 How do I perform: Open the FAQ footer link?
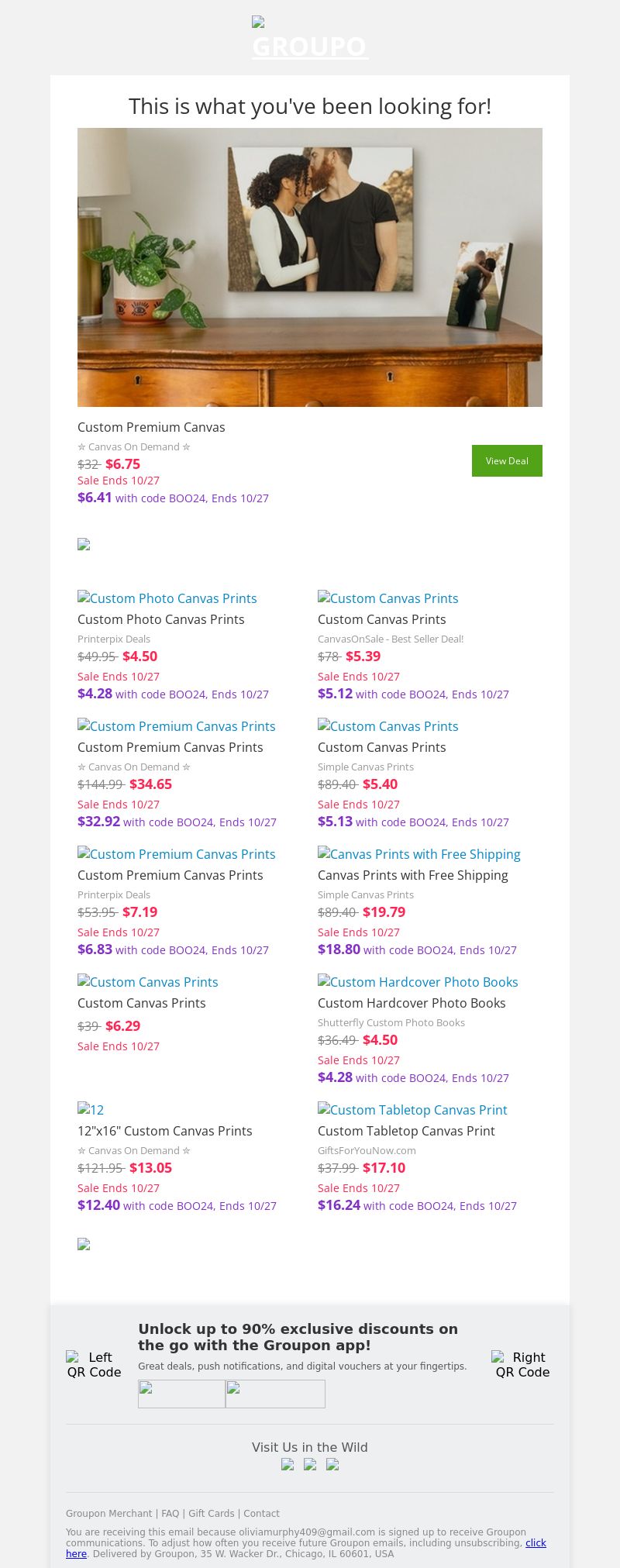(170, 1513)
